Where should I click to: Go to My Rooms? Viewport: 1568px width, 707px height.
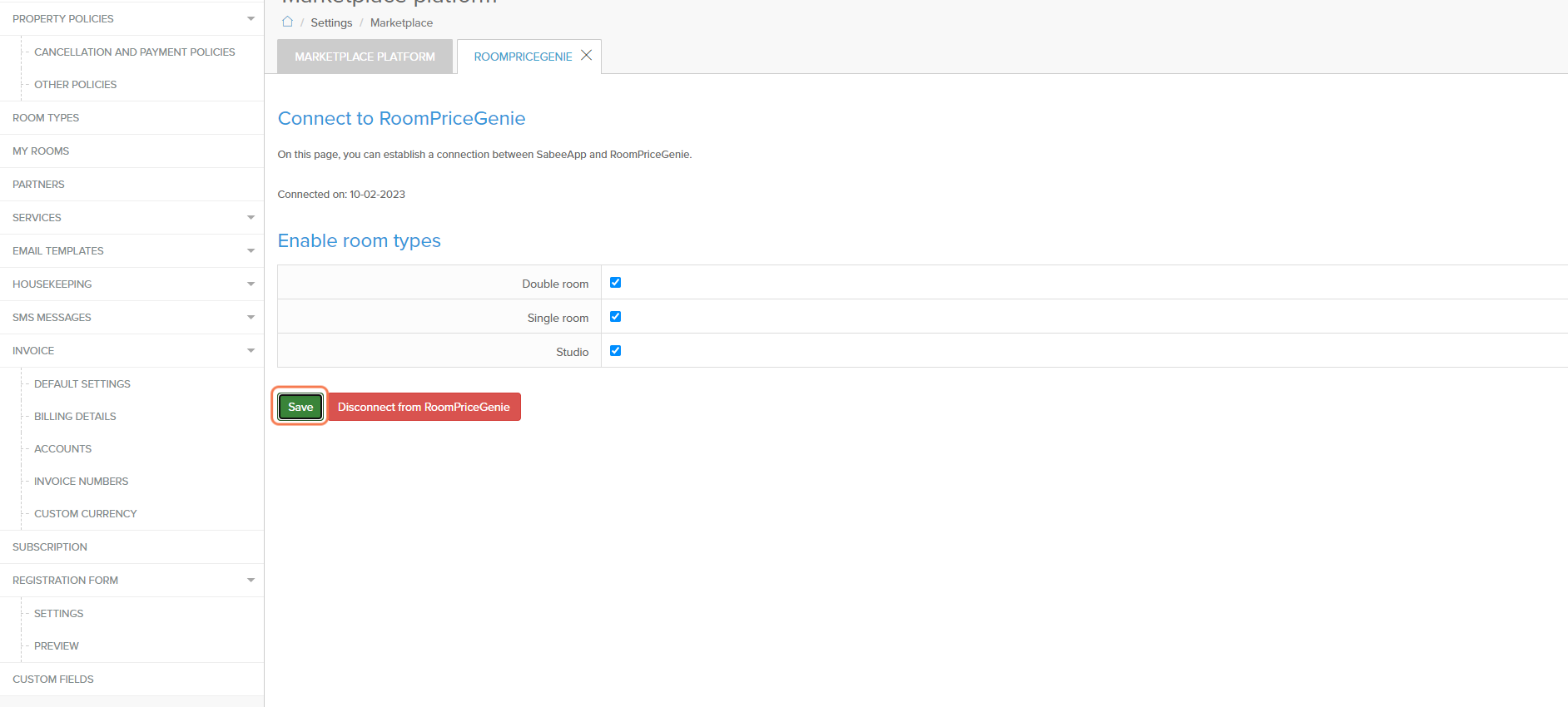[41, 151]
